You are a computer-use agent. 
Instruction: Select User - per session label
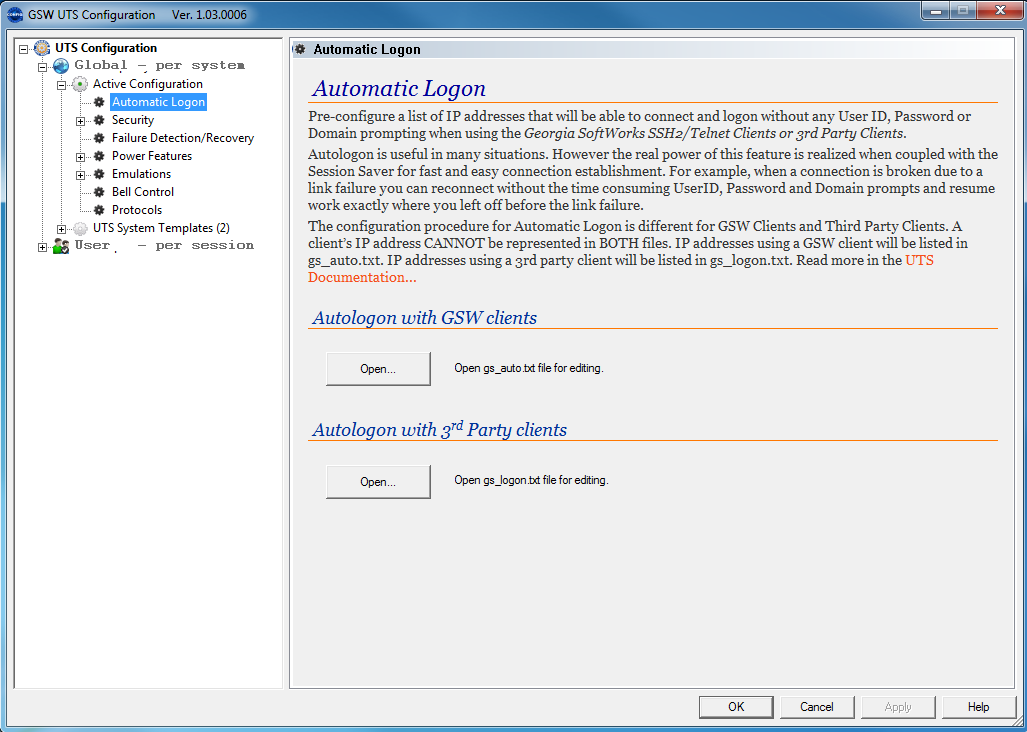tap(164, 246)
